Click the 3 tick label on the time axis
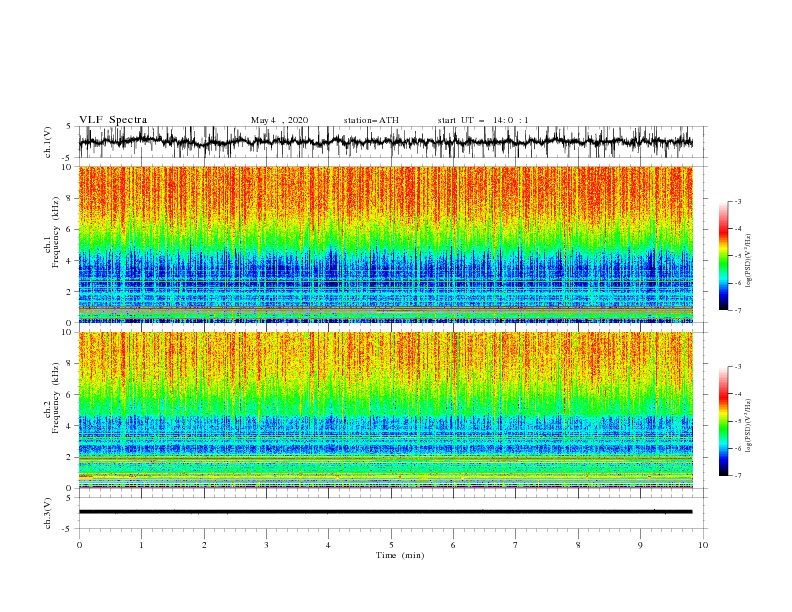The height and width of the screenshot is (612, 792). 266,545
